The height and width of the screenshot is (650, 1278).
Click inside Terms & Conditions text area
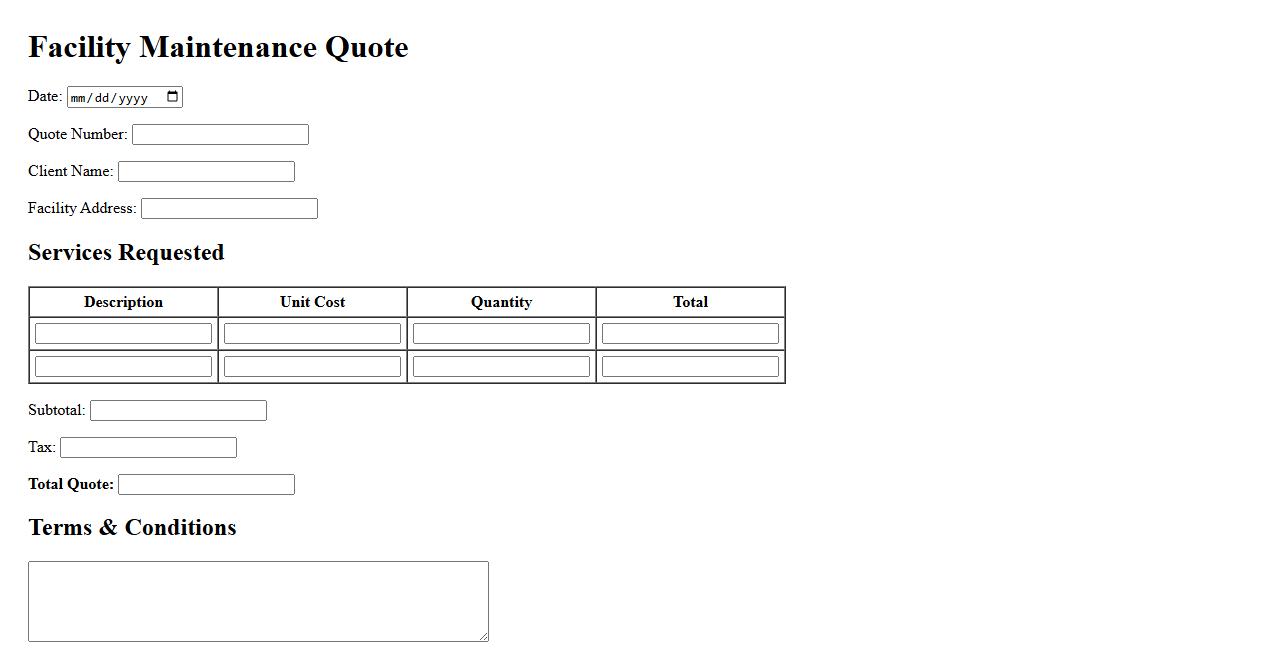tap(258, 601)
